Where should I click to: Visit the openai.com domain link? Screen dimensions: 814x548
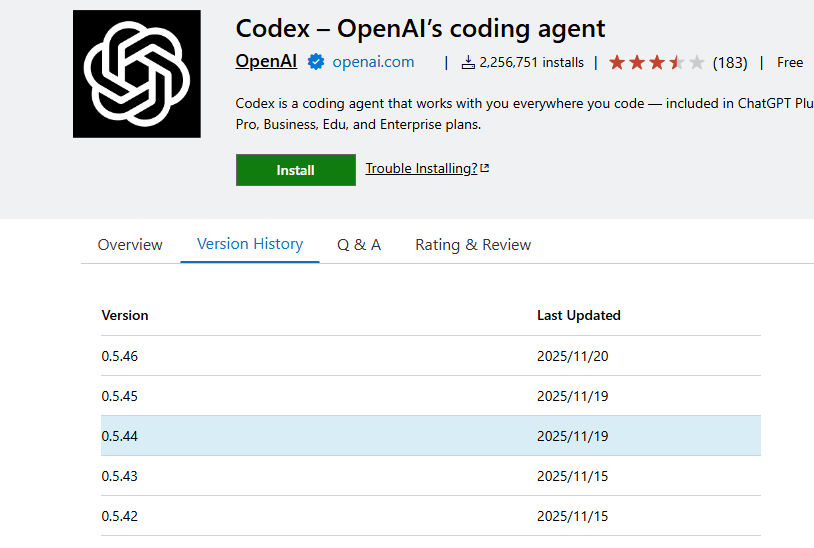click(373, 62)
